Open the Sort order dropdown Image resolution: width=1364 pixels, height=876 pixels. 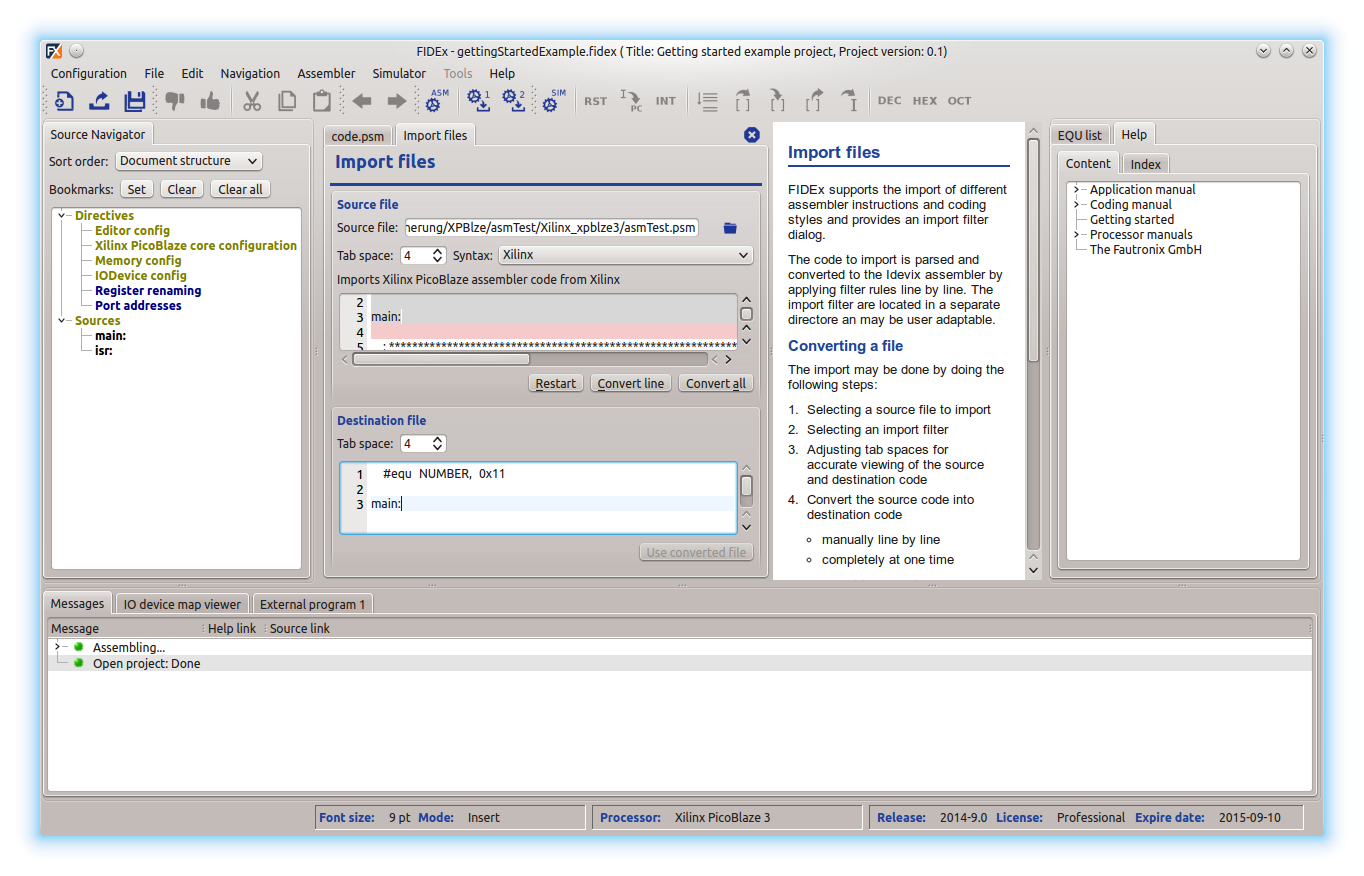[189, 161]
